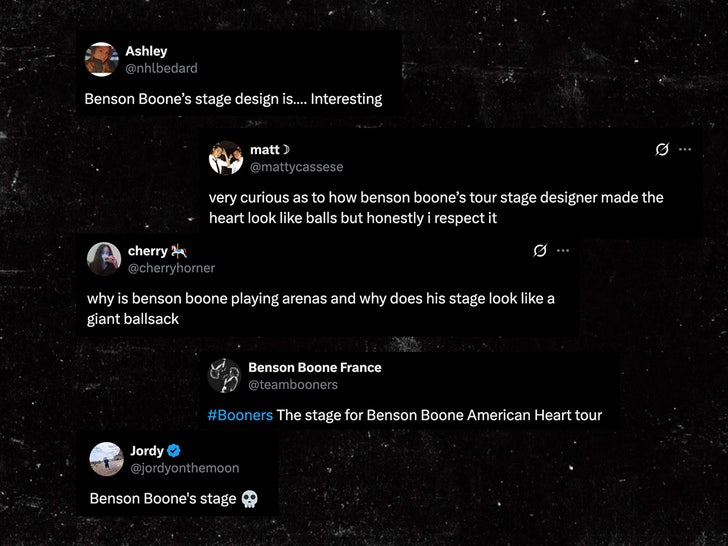Screen dimensions: 728x546
Task: Open the @teambooners handle
Action: (293, 384)
